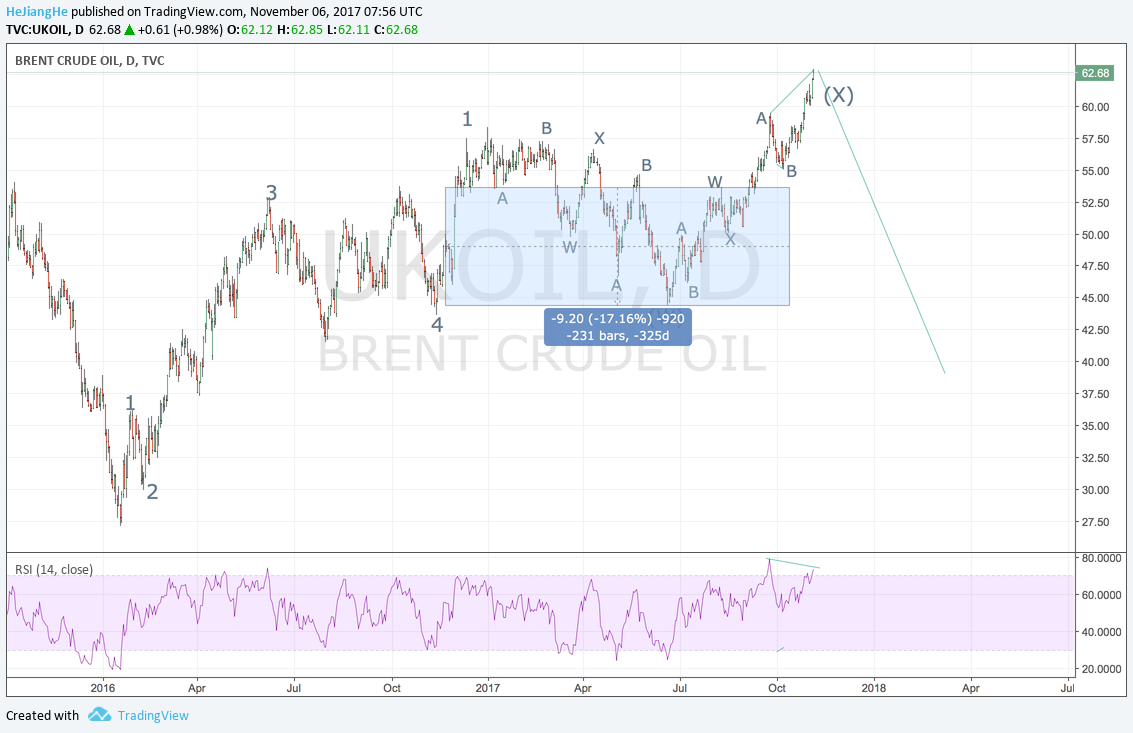Click the low price L:62.11

[x=348, y=30]
